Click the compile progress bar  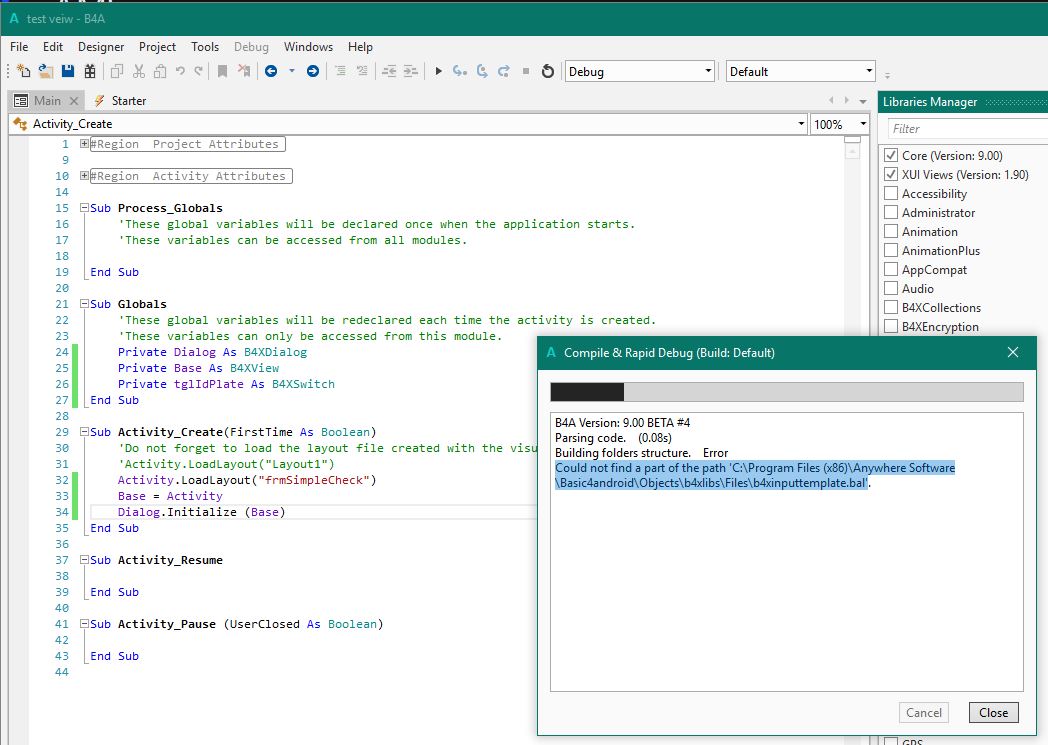786,392
